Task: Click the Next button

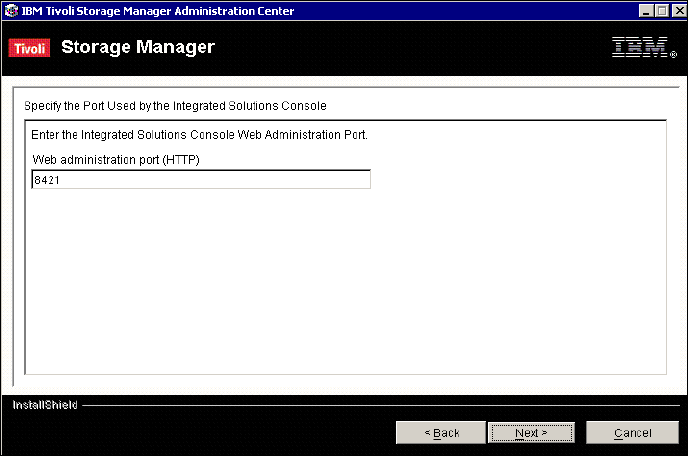Action: coord(531,433)
